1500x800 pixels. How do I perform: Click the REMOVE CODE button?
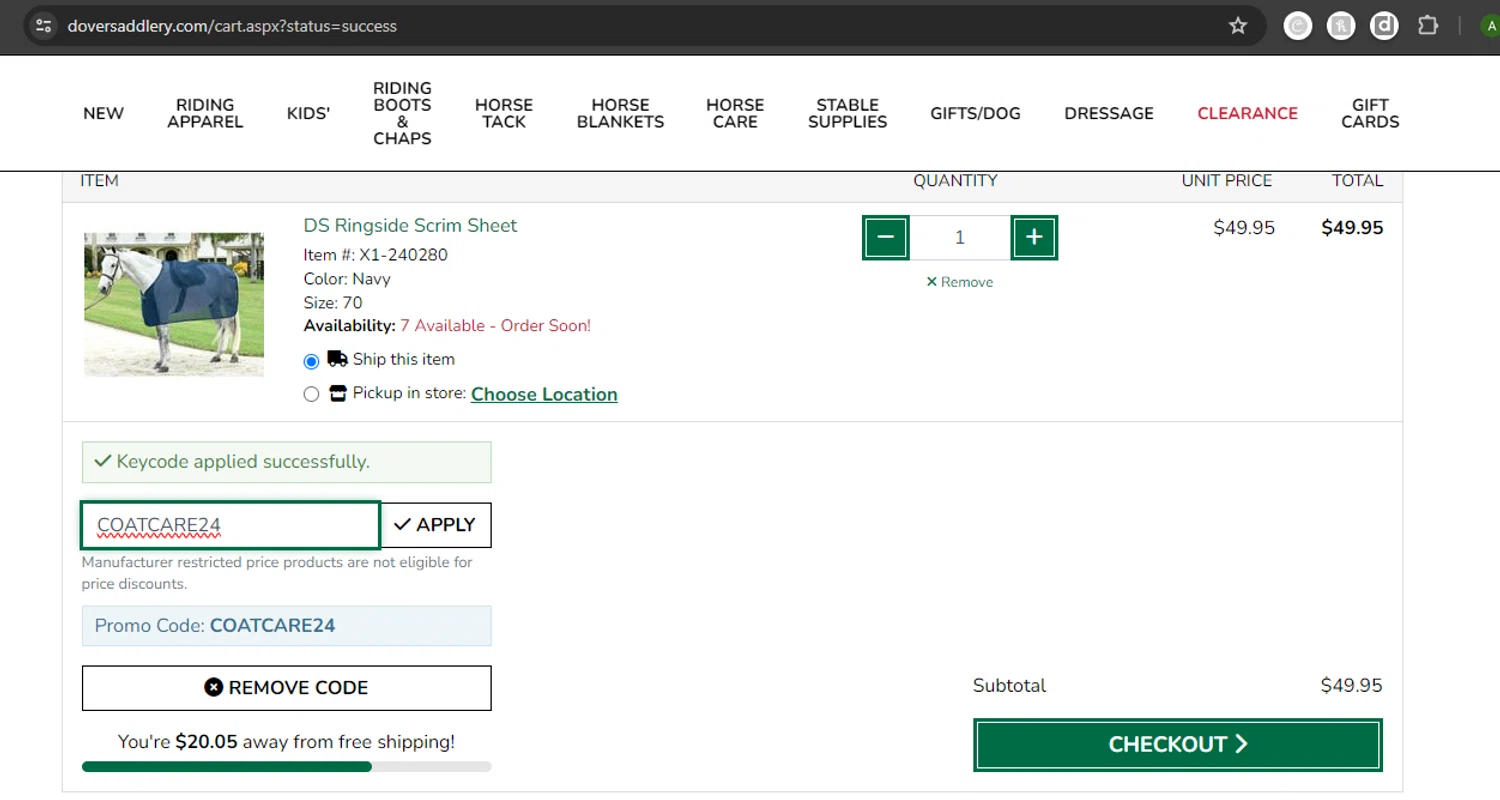pyautogui.click(x=286, y=688)
